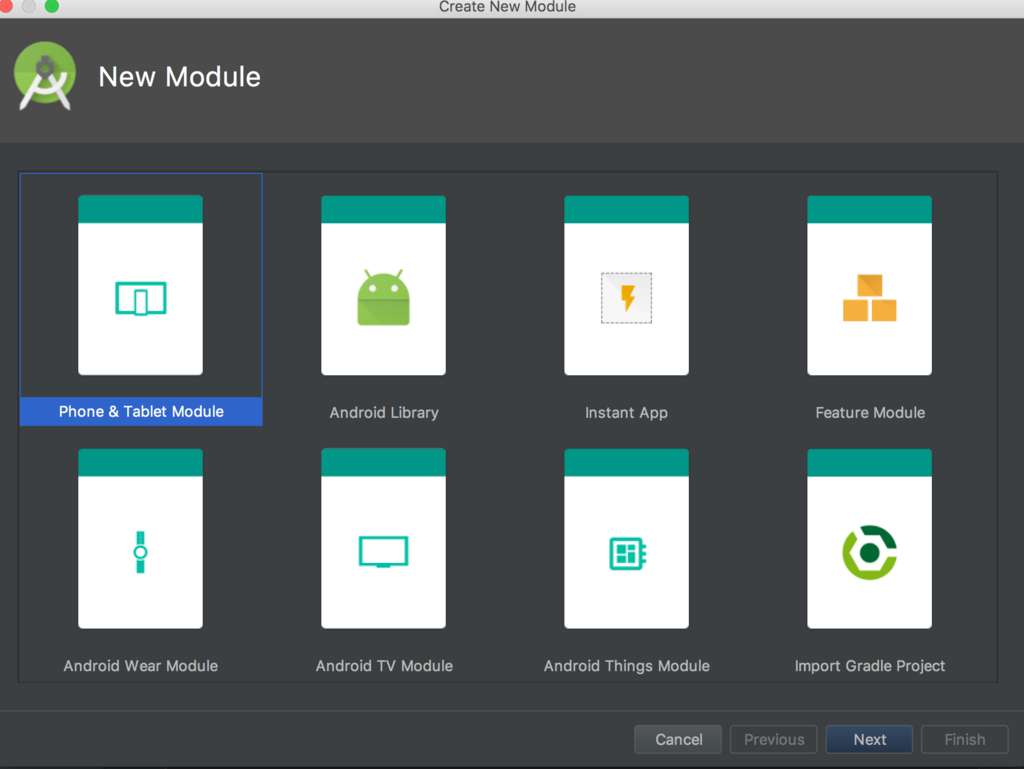Click the Previous button
This screenshot has width=1024, height=769.
tap(774, 739)
